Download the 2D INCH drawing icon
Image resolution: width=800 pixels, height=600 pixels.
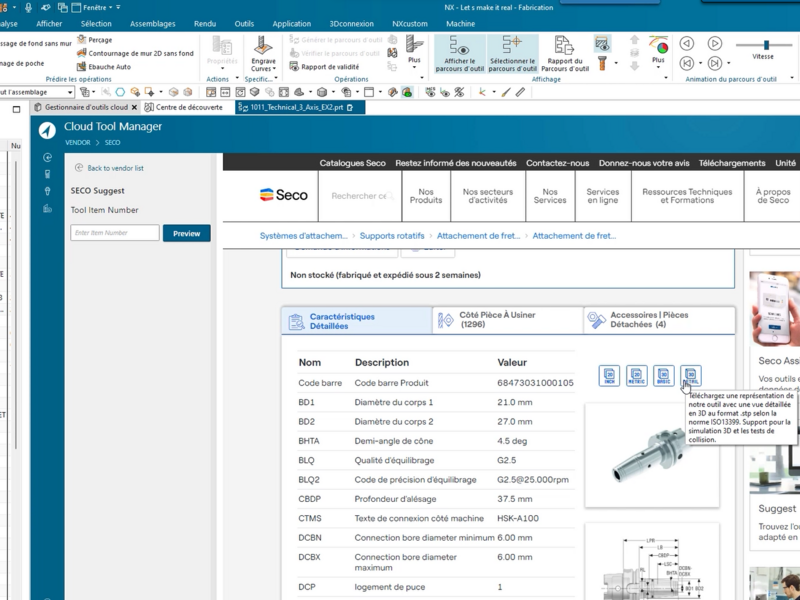609,376
